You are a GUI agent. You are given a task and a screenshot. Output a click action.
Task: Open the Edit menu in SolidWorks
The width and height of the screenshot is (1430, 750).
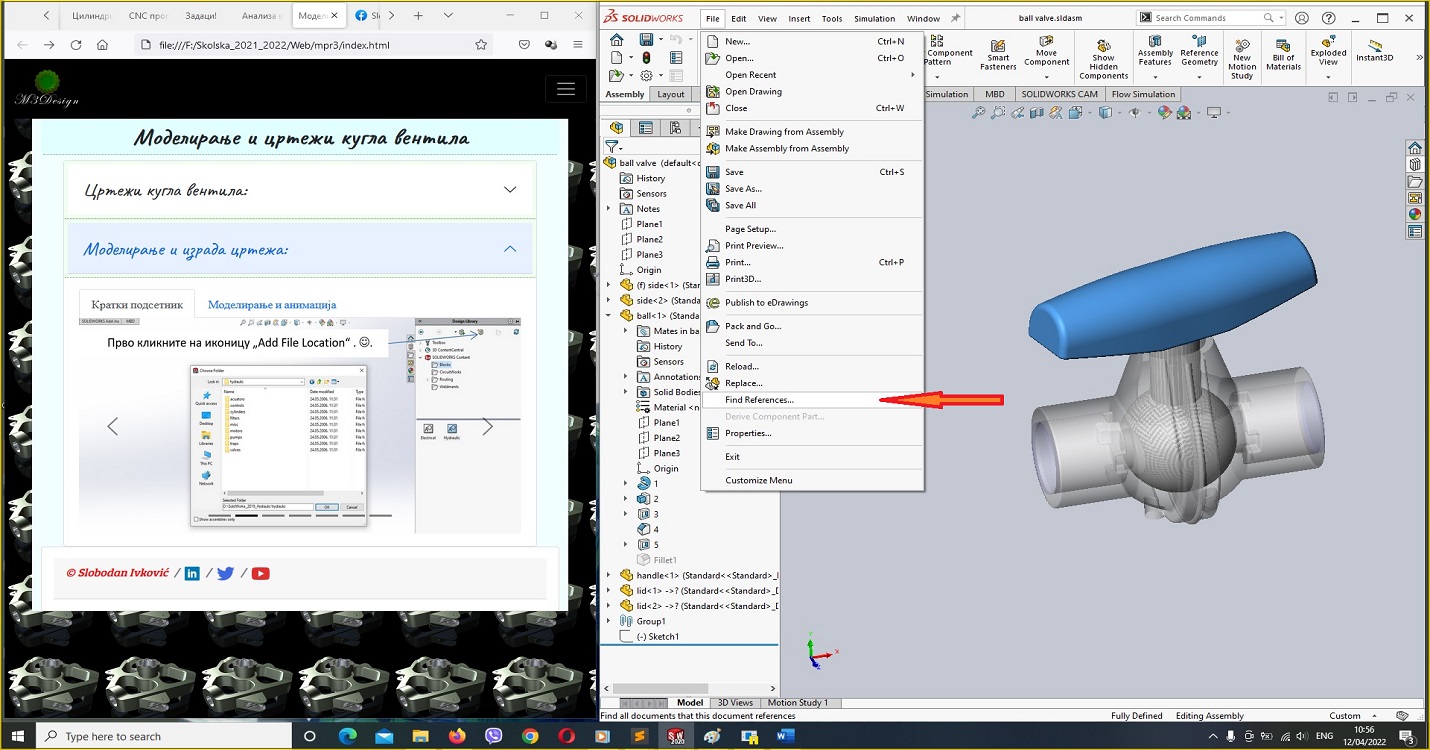(738, 18)
